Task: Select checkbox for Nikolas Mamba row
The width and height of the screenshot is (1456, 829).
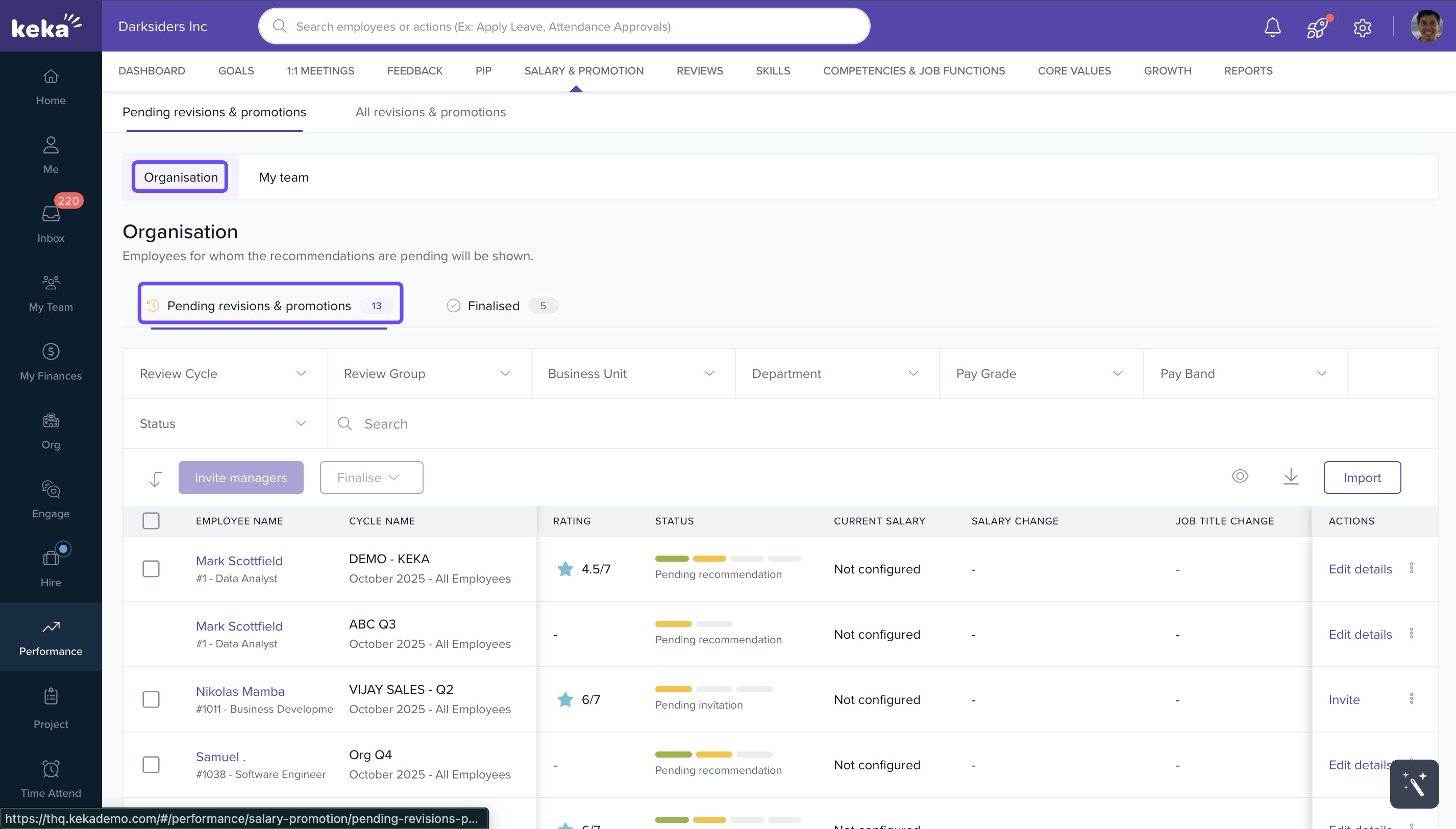Action: 151,699
